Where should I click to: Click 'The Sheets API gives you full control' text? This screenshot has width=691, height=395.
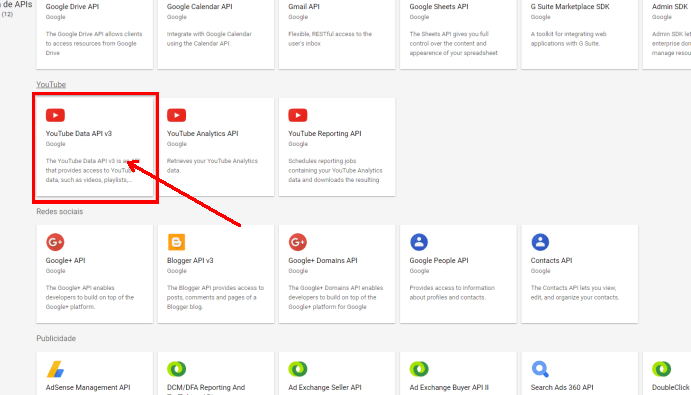tap(453, 43)
